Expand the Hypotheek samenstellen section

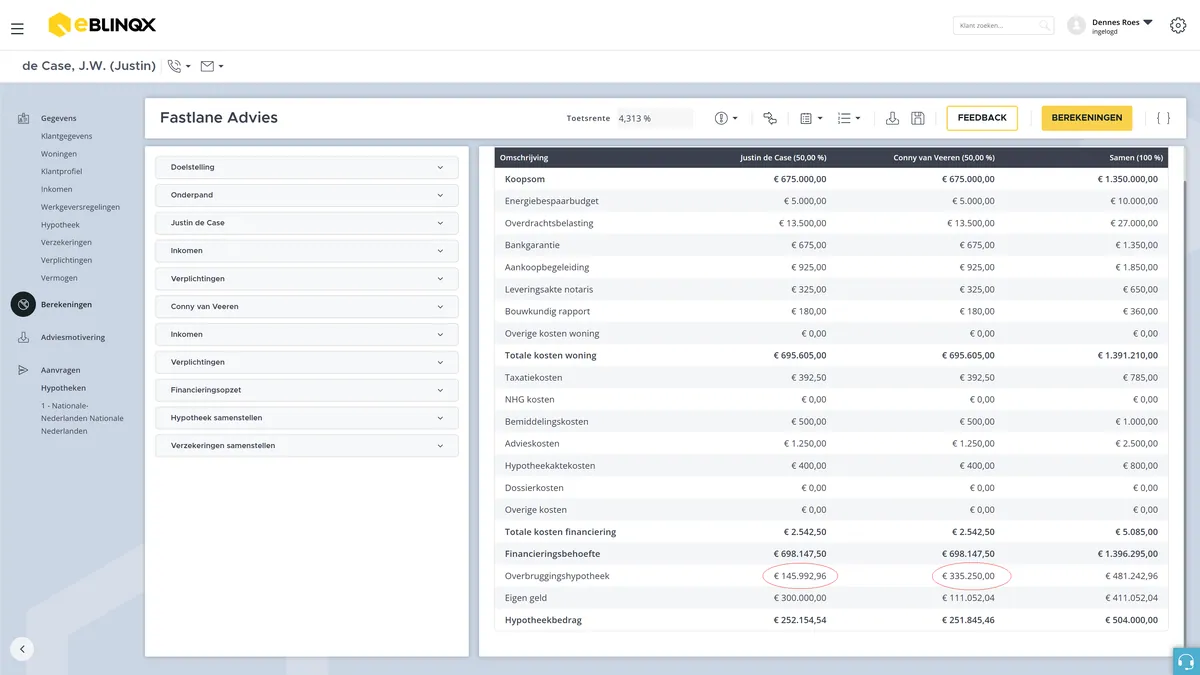coord(307,418)
